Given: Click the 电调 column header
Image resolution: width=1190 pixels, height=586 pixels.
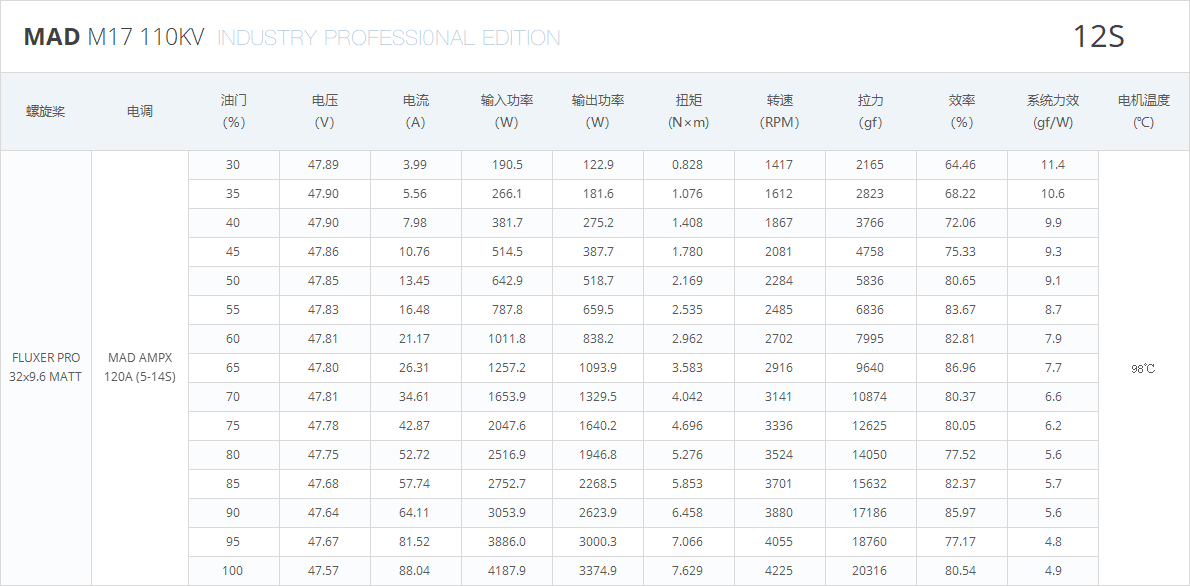Looking at the screenshot, I should (140, 112).
